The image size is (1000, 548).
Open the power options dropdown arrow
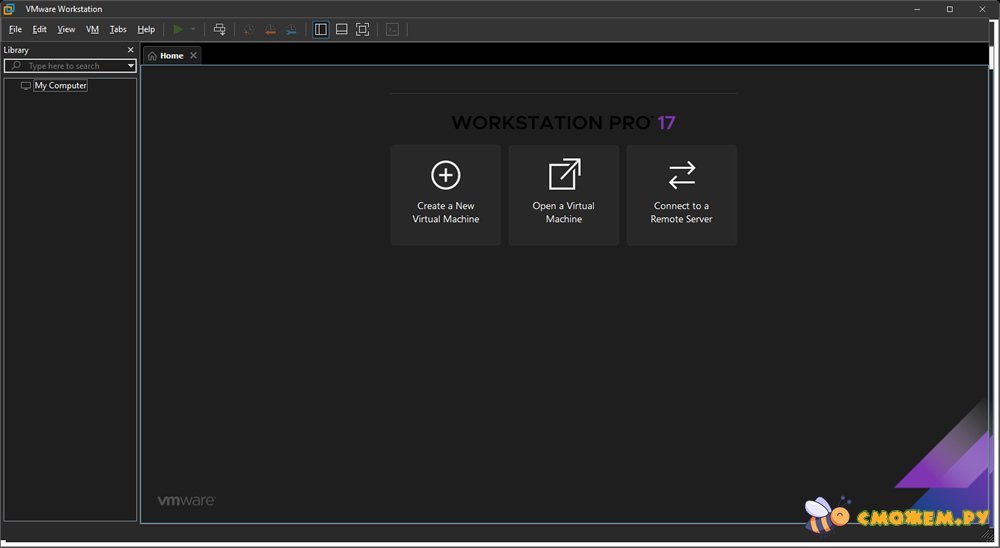pos(193,30)
